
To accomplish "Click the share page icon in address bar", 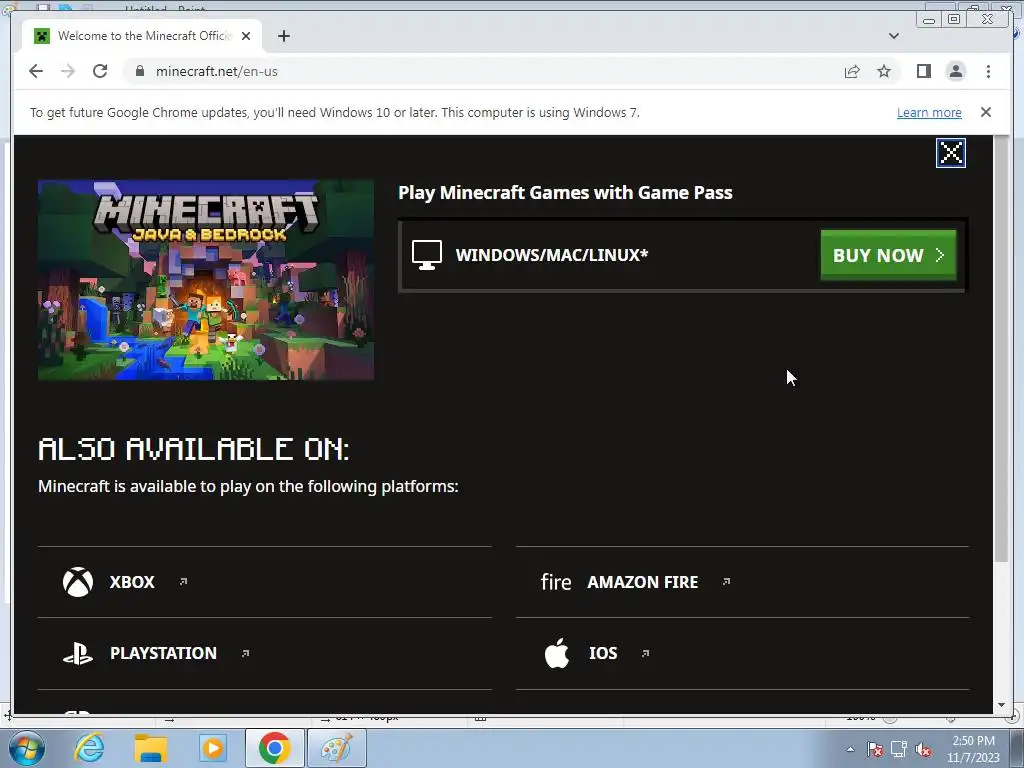I will coord(852,71).
